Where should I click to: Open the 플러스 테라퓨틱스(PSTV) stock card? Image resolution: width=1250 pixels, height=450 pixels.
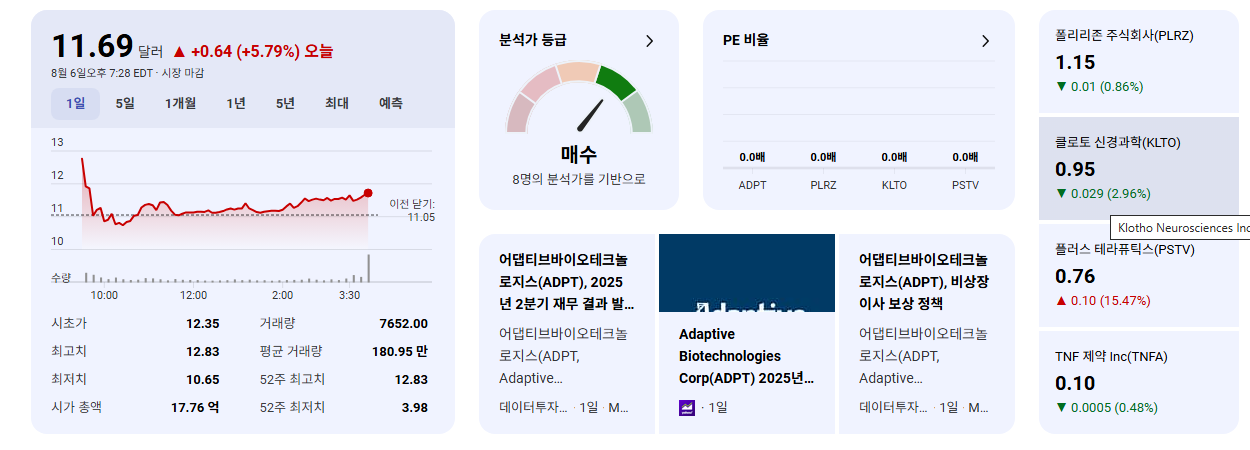pyautogui.click(x=1139, y=275)
